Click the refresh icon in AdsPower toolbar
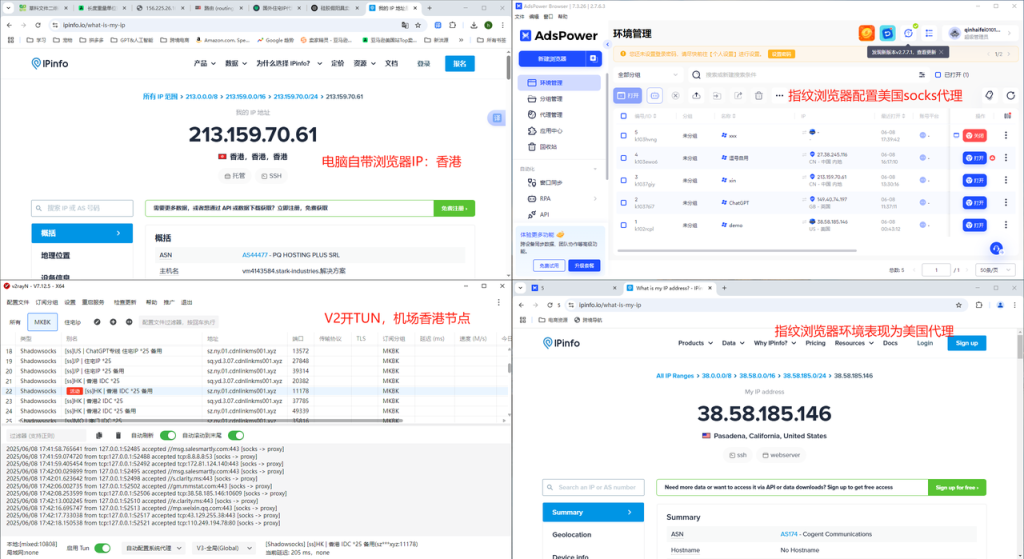1024x559 pixels. click(1011, 95)
